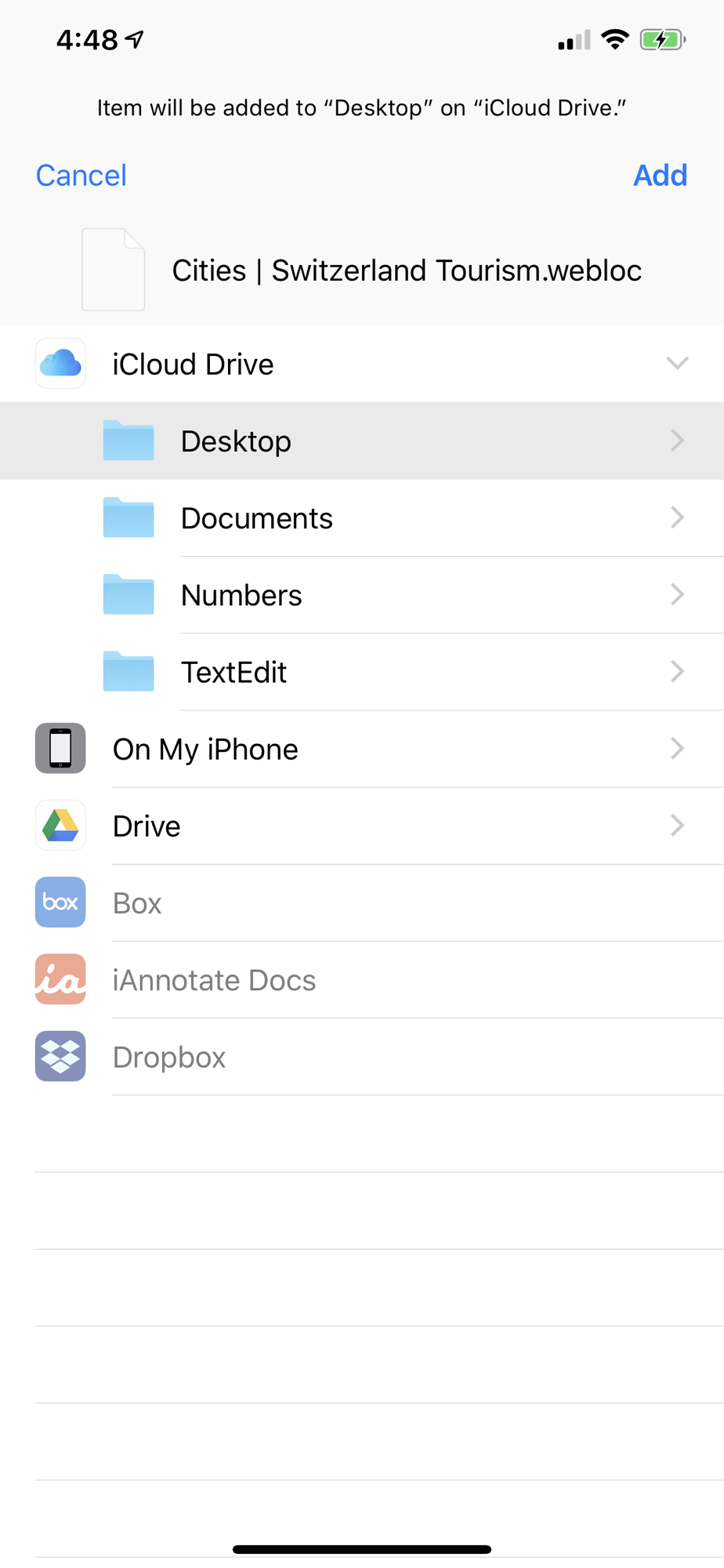Tap the 'Item will be added' message
724x1568 pixels.
click(x=362, y=107)
